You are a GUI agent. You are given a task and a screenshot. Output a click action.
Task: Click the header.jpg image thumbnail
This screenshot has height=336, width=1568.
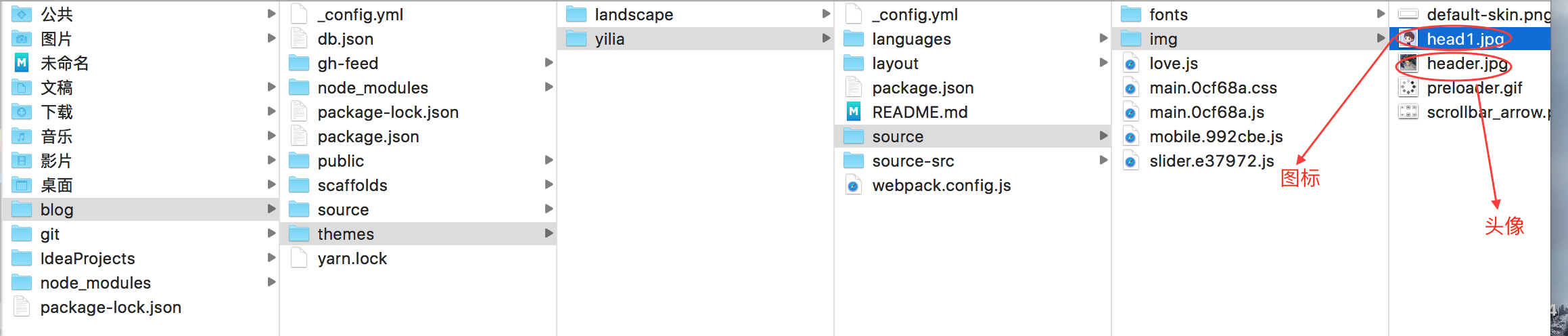pyautogui.click(x=1408, y=63)
